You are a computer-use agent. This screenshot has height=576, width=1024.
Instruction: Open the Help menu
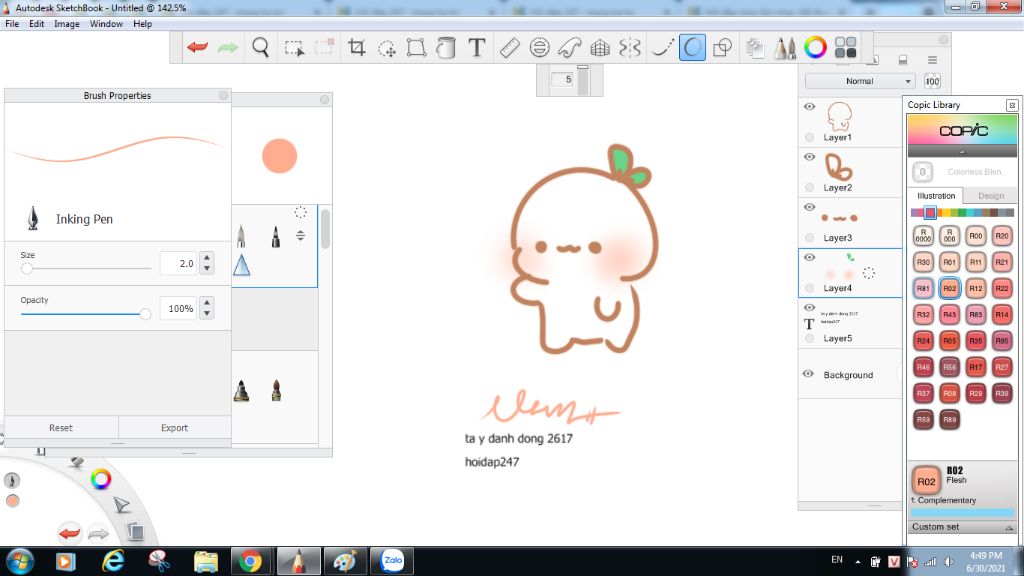[142, 24]
